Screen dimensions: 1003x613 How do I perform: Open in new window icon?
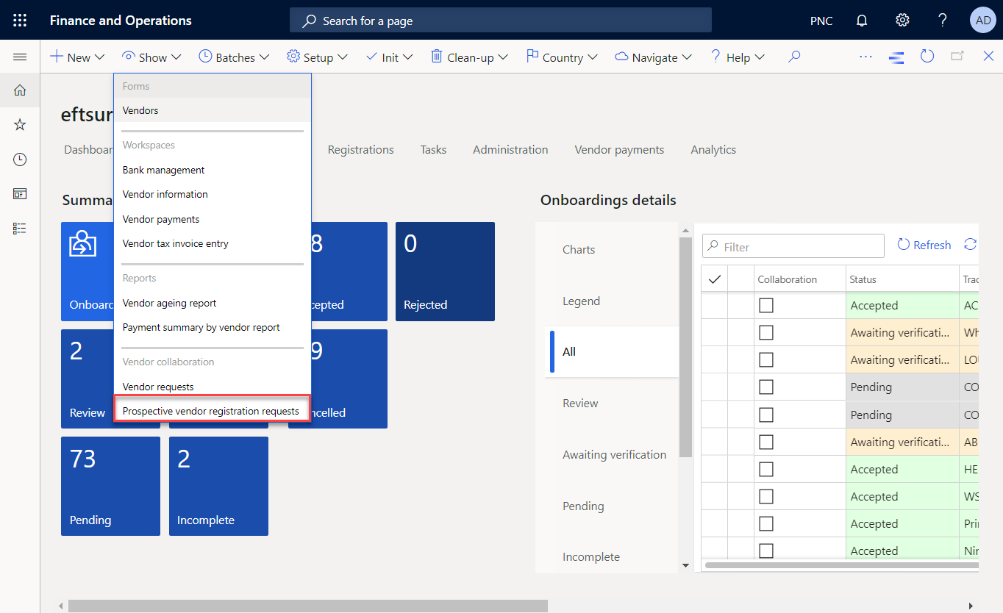click(x=958, y=56)
